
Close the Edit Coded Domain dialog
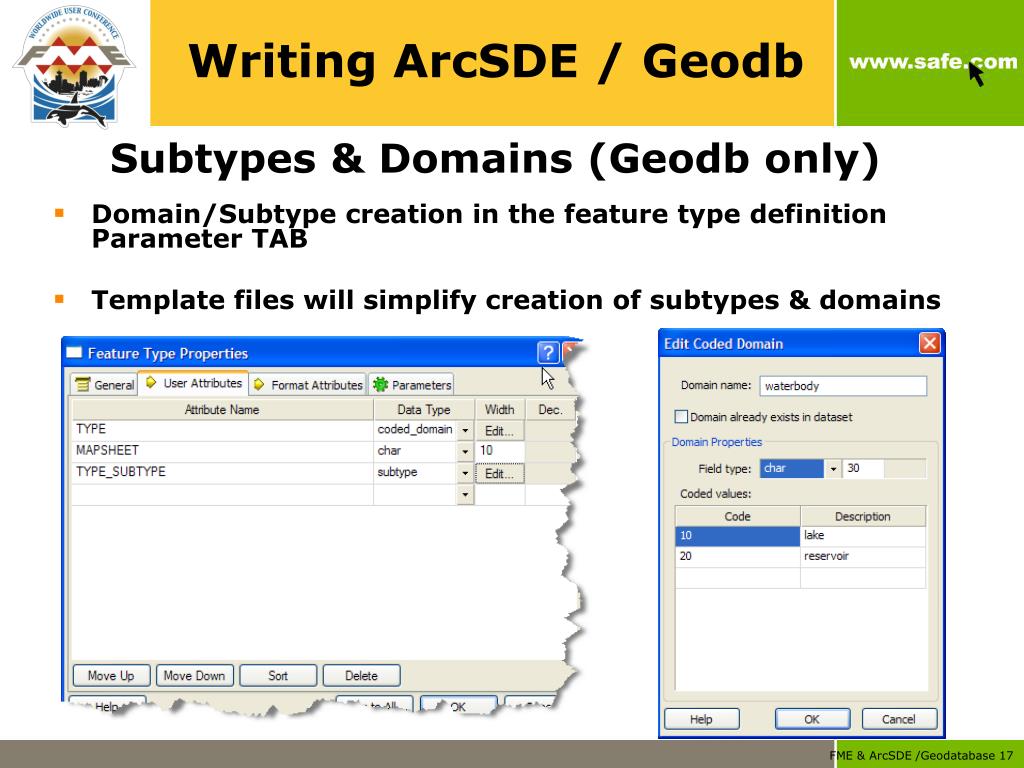pos(929,343)
